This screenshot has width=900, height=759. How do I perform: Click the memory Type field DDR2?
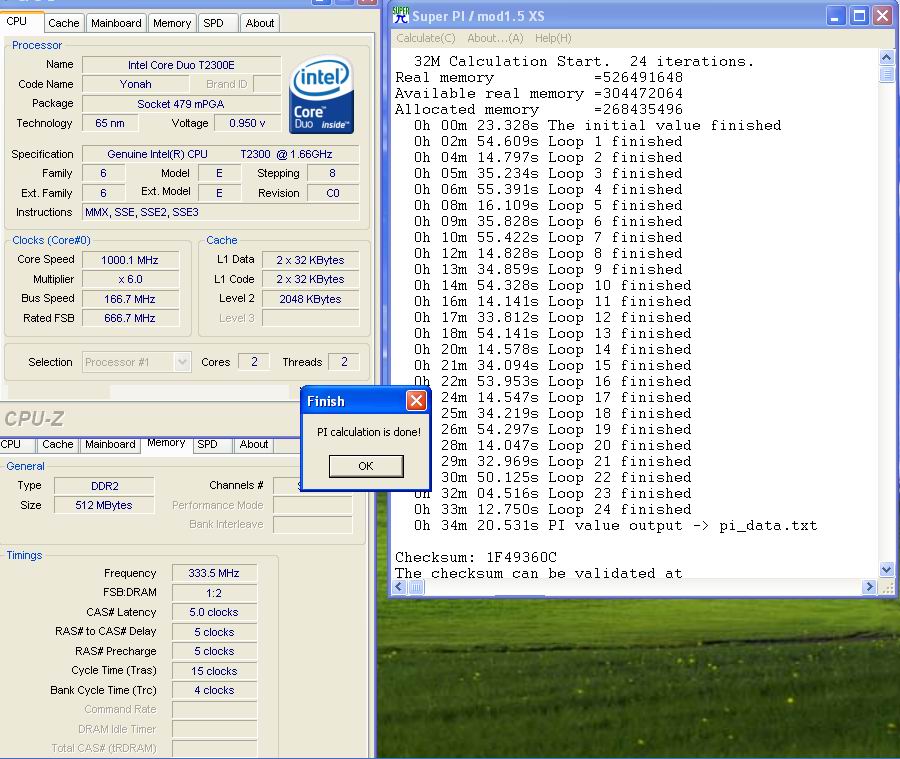coord(104,486)
